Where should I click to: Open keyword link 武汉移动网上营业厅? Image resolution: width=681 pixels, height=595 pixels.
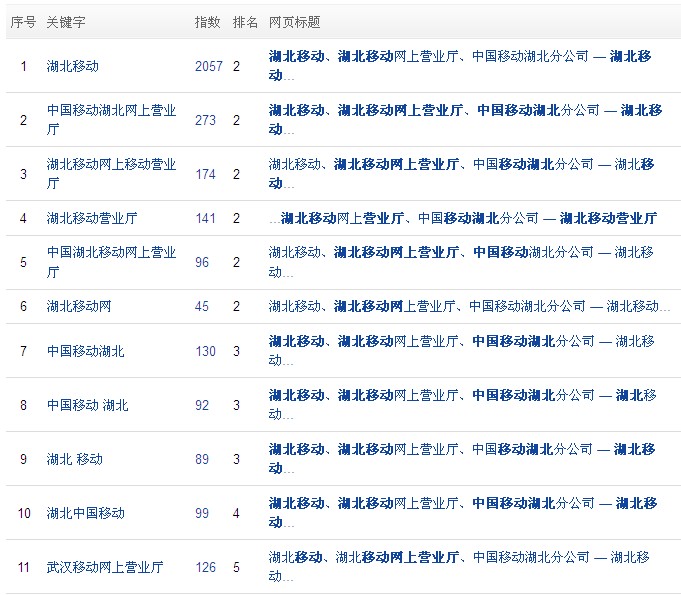click(105, 567)
